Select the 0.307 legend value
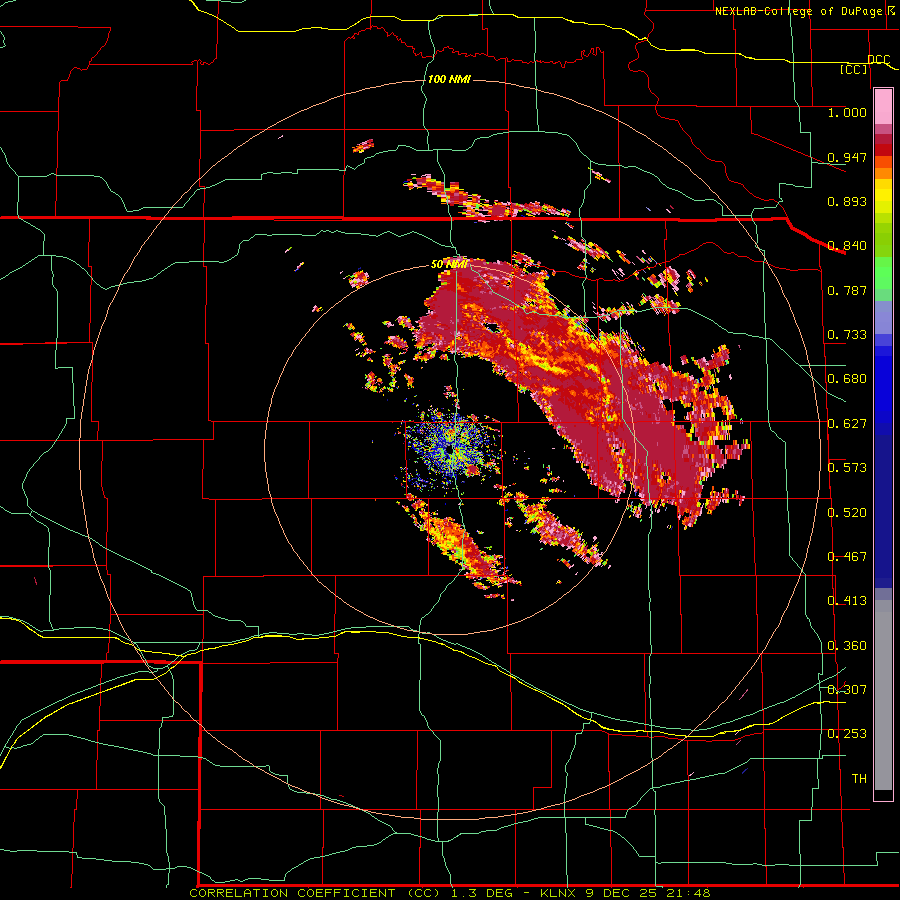 [x=847, y=690]
